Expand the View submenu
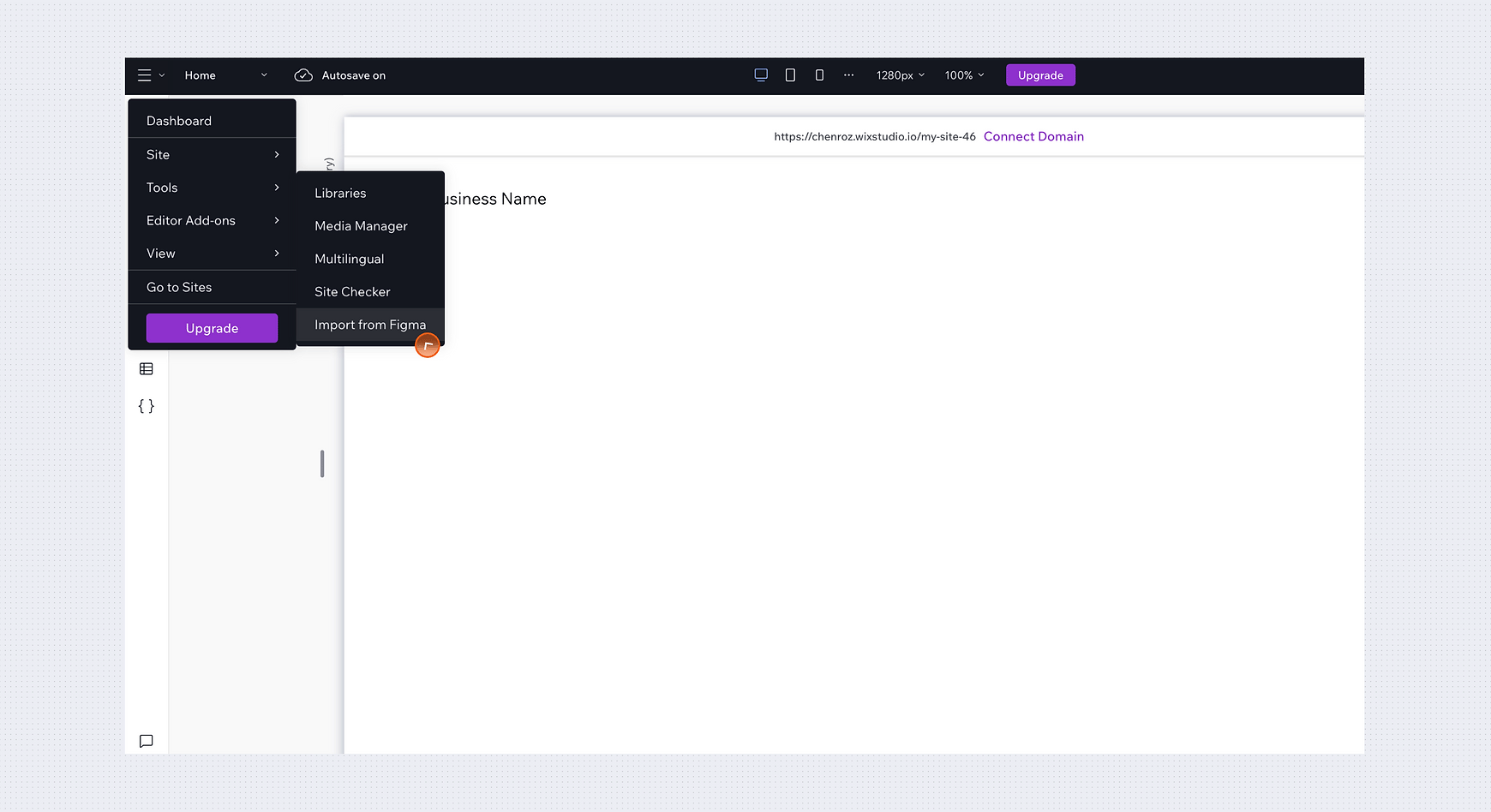 pyautogui.click(x=212, y=254)
